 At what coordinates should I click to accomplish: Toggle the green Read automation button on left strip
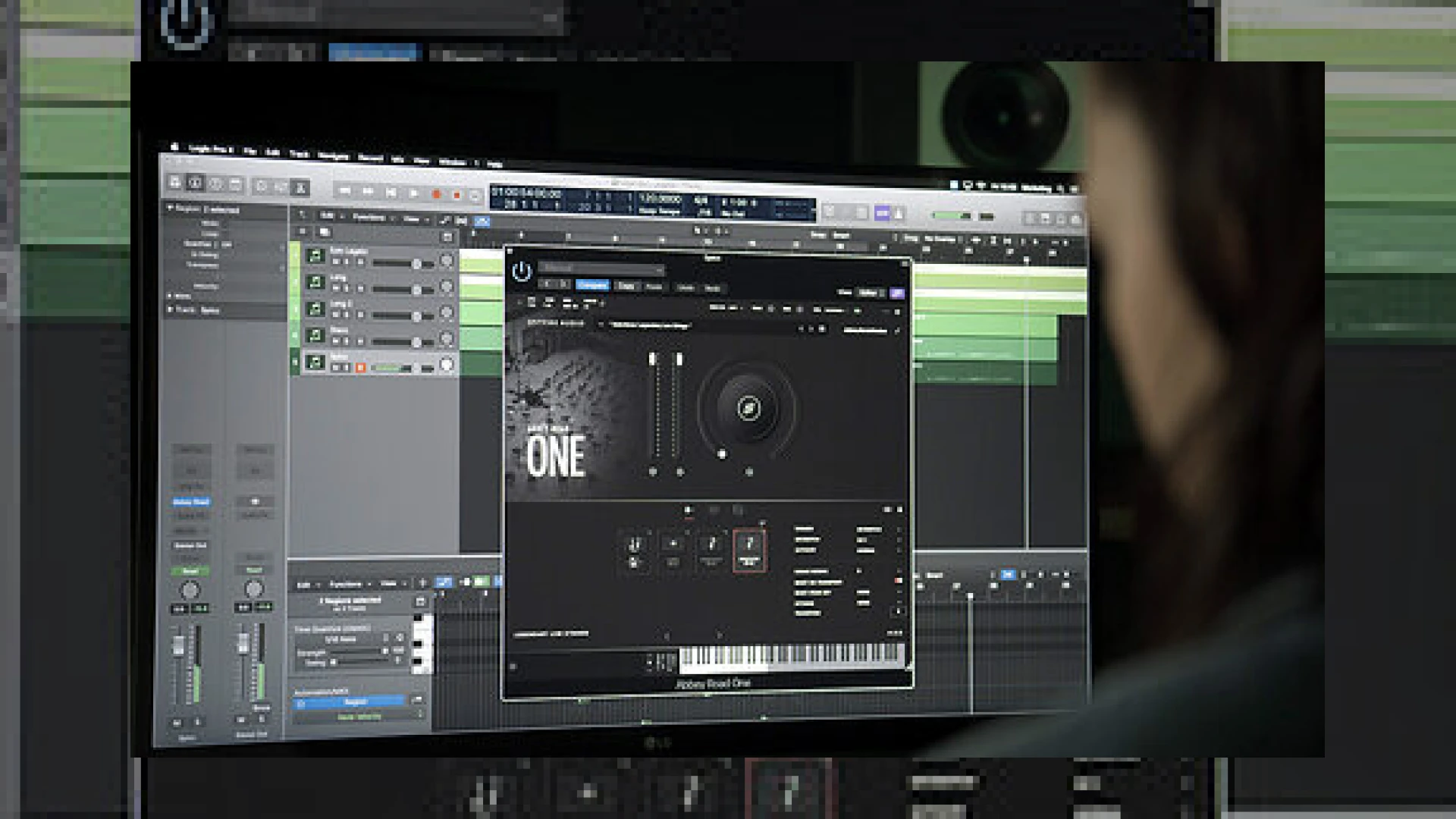pyautogui.click(x=190, y=571)
